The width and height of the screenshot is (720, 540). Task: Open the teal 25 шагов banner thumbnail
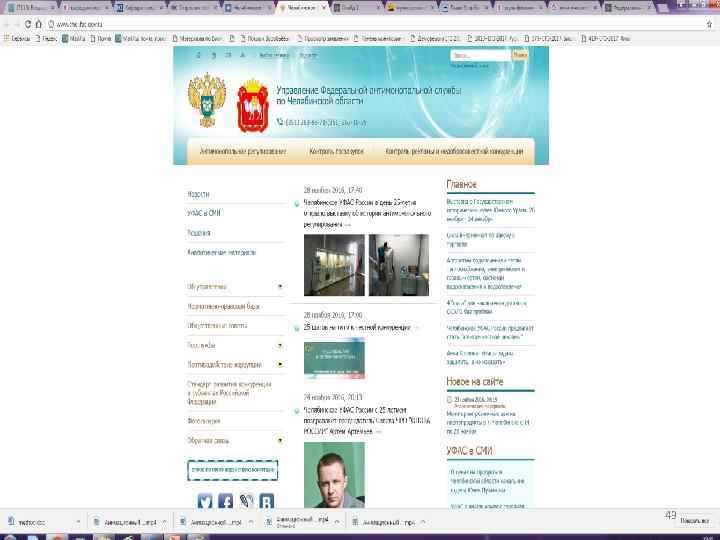(x=334, y=359)
